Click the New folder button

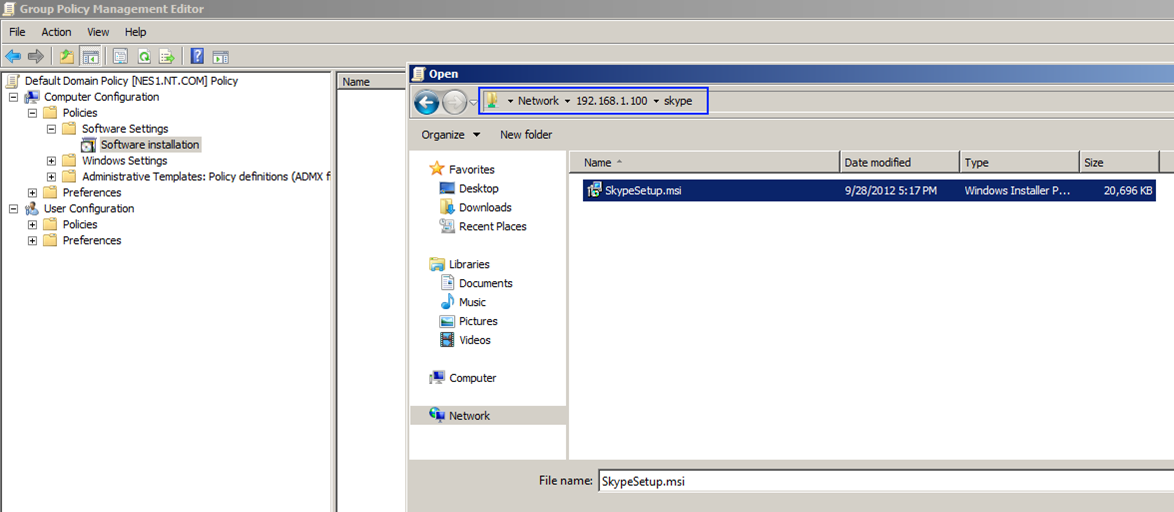(526, 135)
